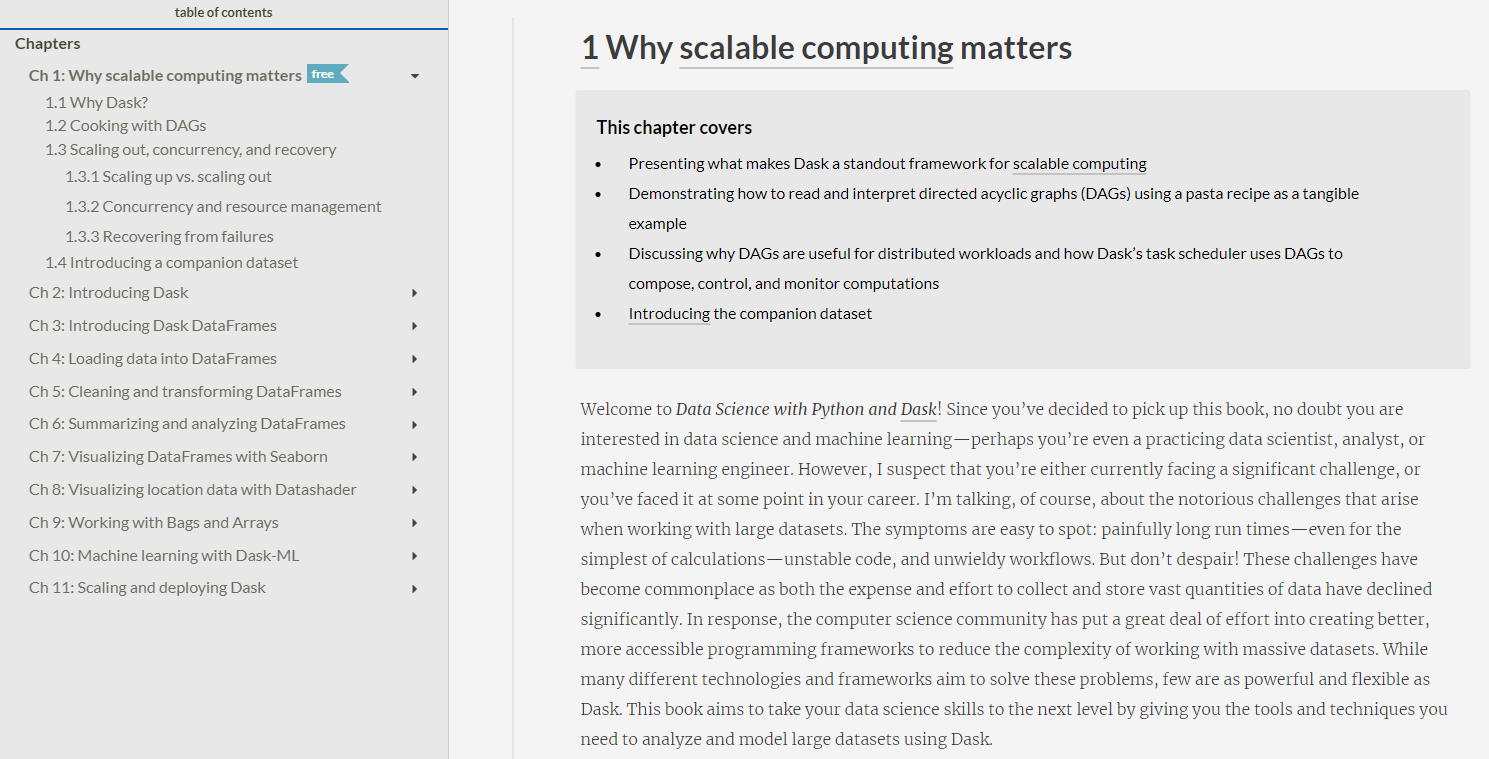Image resolution: width=1489 pixels, height=759 pixels.
Task: Go to section 1.1 Why Dask?
Action: point(96,102)
